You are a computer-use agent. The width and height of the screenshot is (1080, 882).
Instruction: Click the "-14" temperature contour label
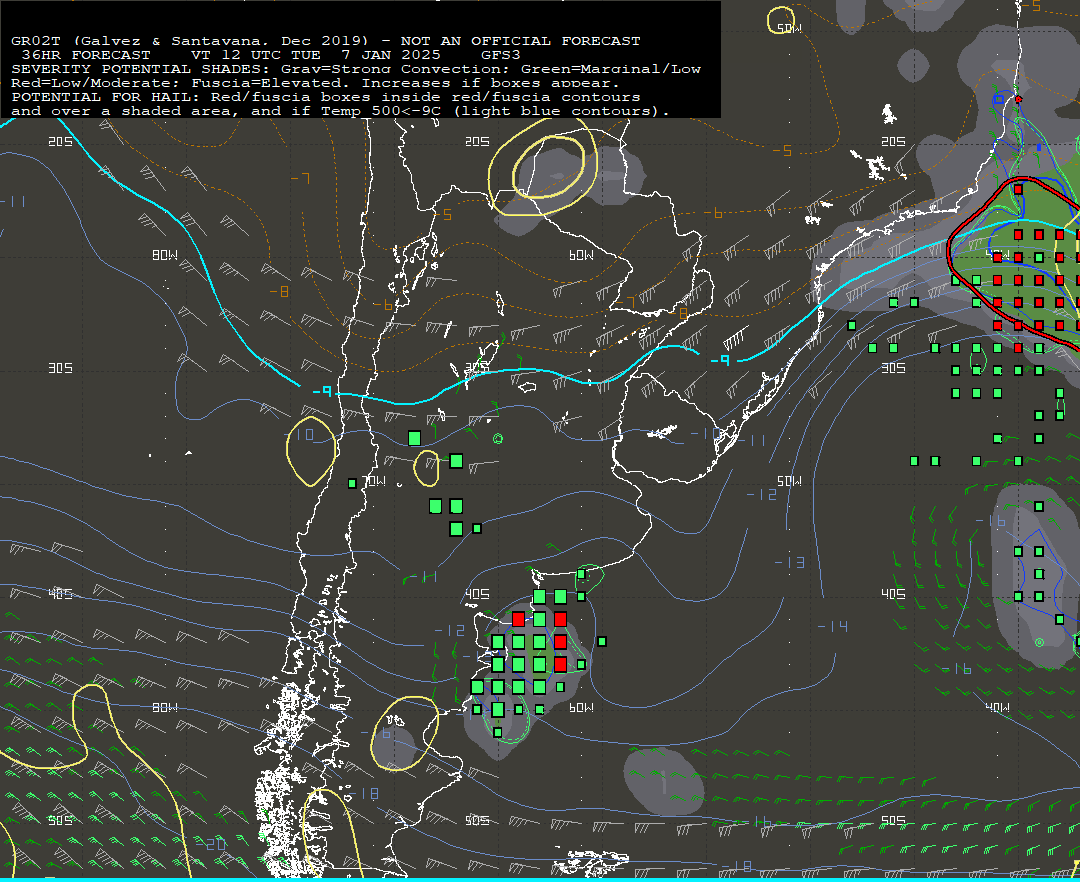[833, 626]
